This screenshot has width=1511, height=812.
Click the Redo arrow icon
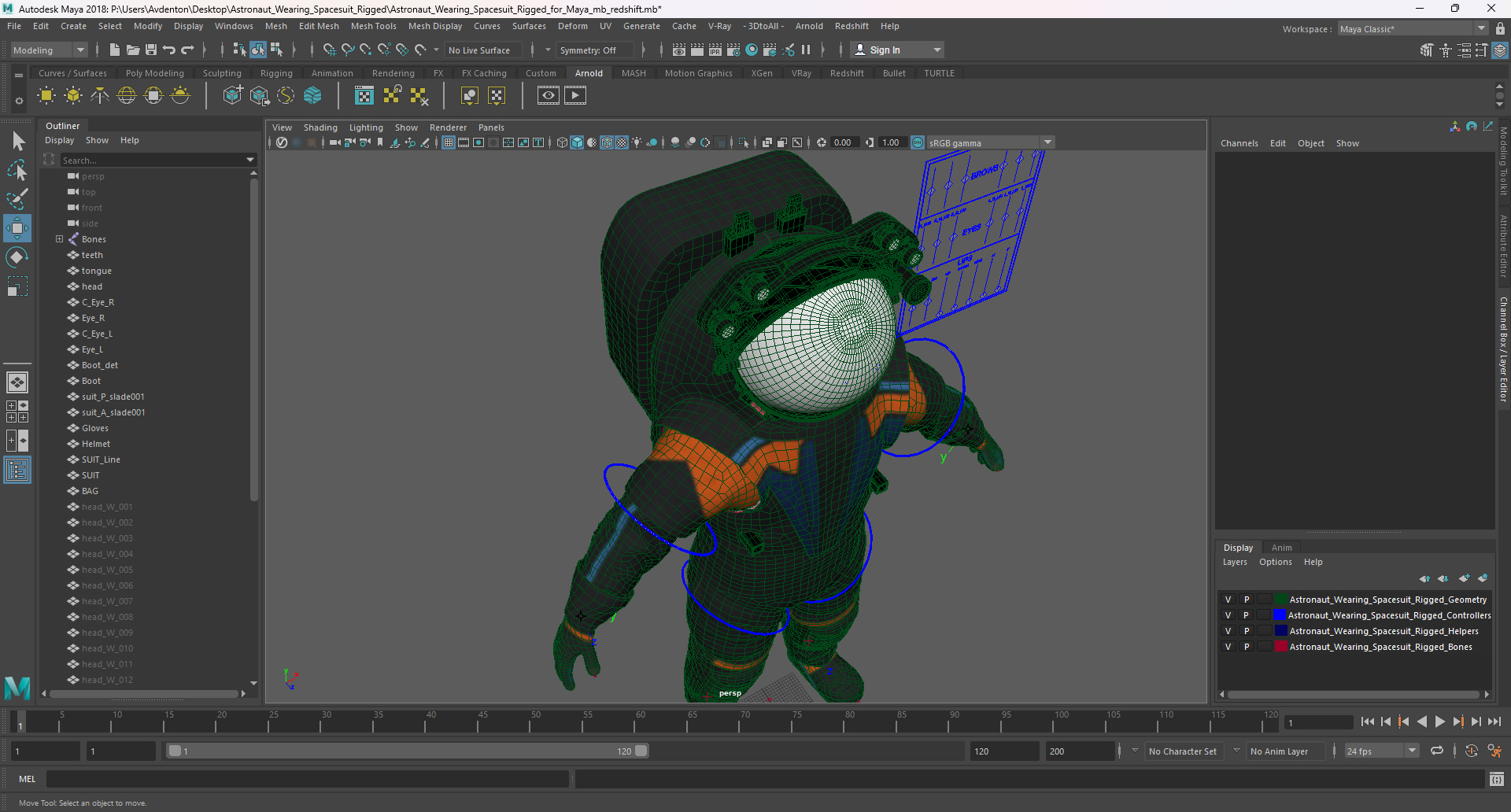click(x=187, y=50)
